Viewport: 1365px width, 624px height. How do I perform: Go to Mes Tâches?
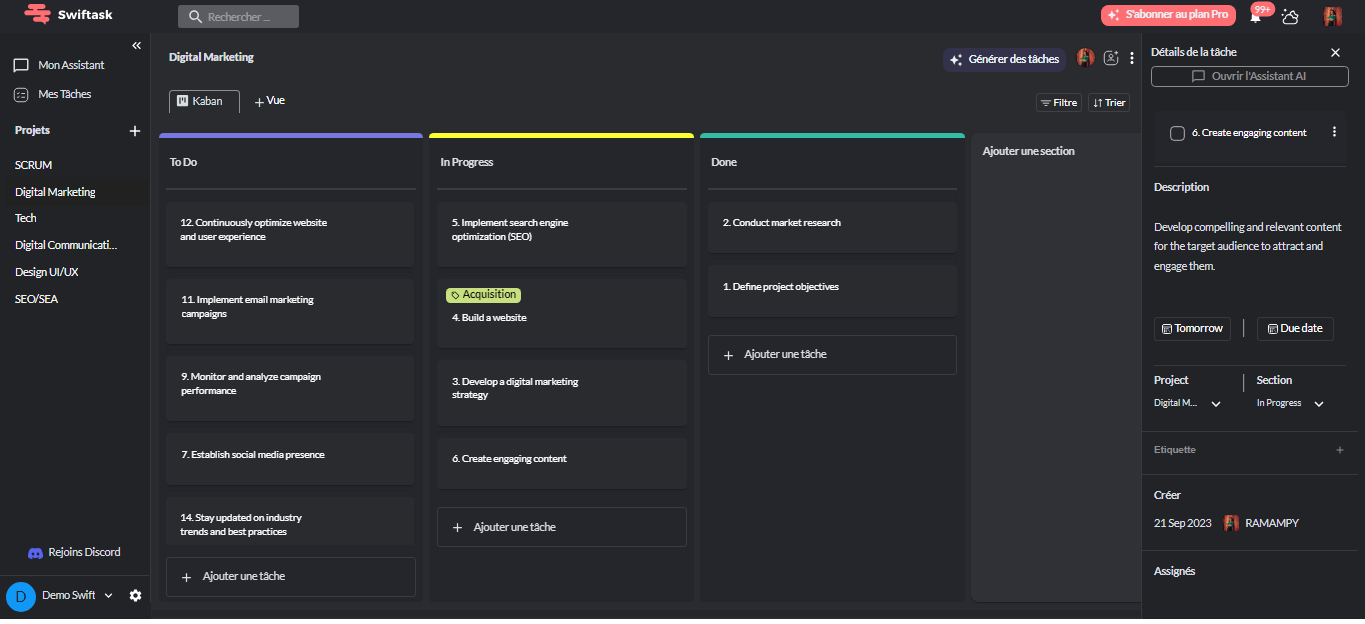coord(64,94)
